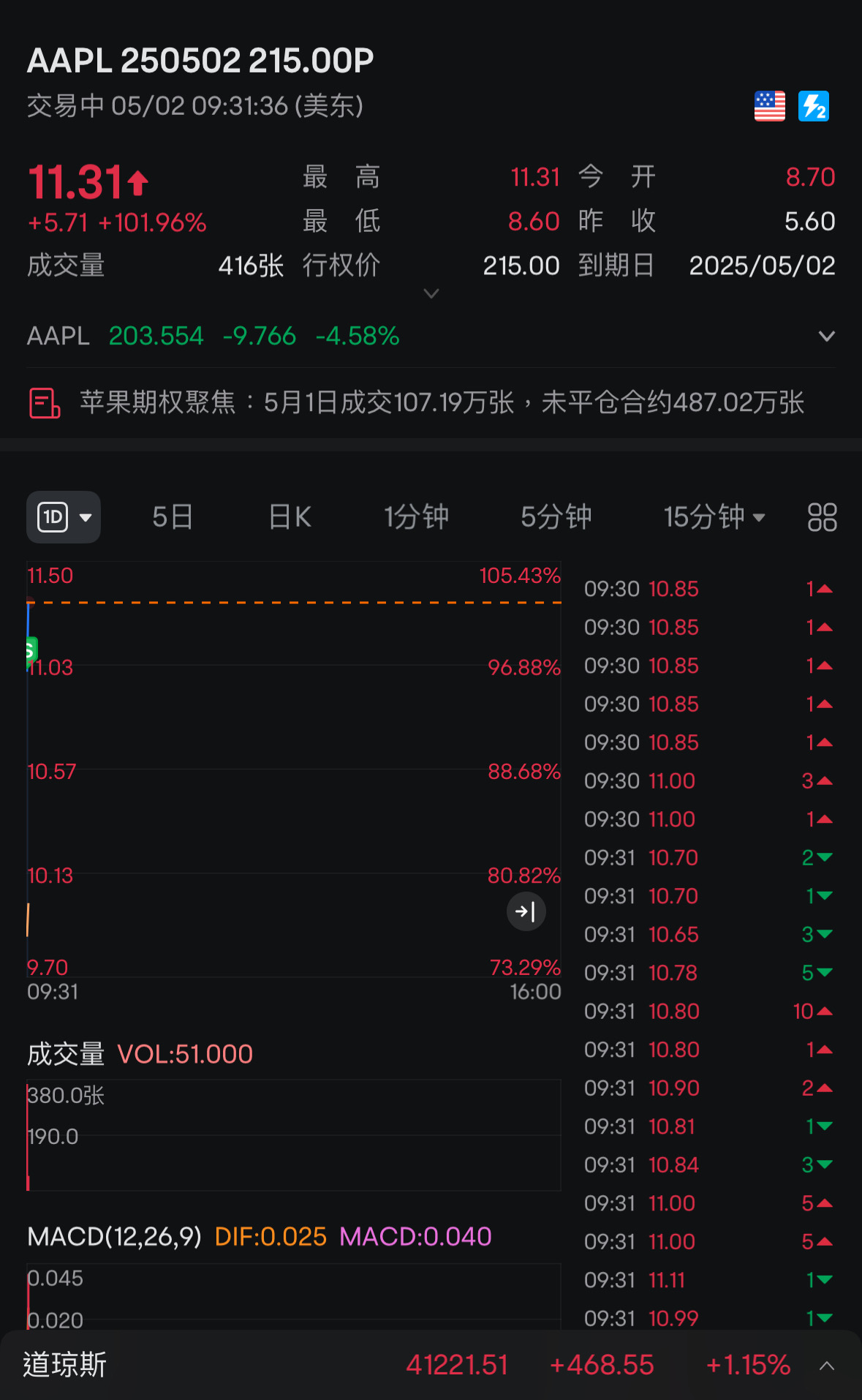Tap the 道琼斯 change +1.15%
Screen dimensions: 862x1400
coord(748,1365)
